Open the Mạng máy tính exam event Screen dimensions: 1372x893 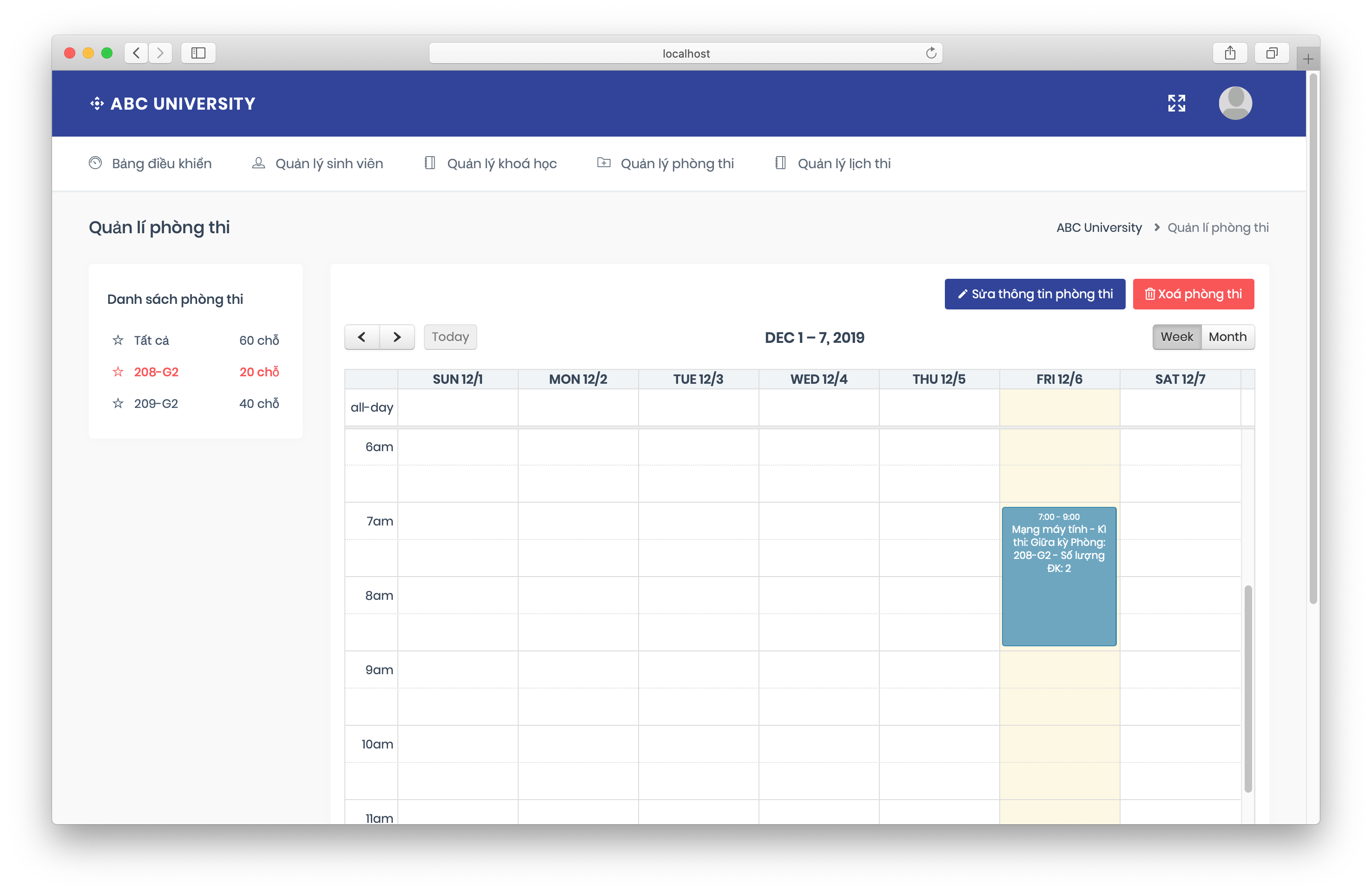1059,576
